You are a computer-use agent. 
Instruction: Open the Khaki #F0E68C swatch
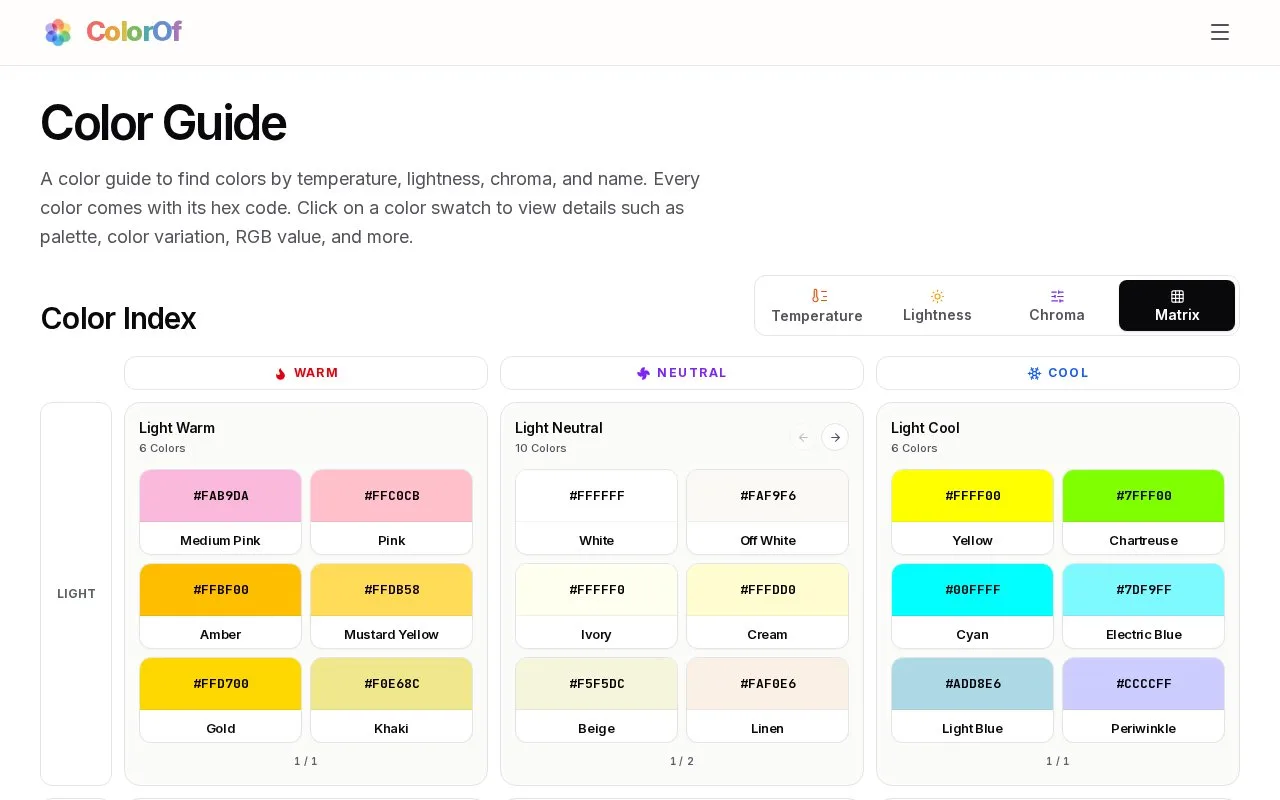pyautogui.click(x=391, y=700)
